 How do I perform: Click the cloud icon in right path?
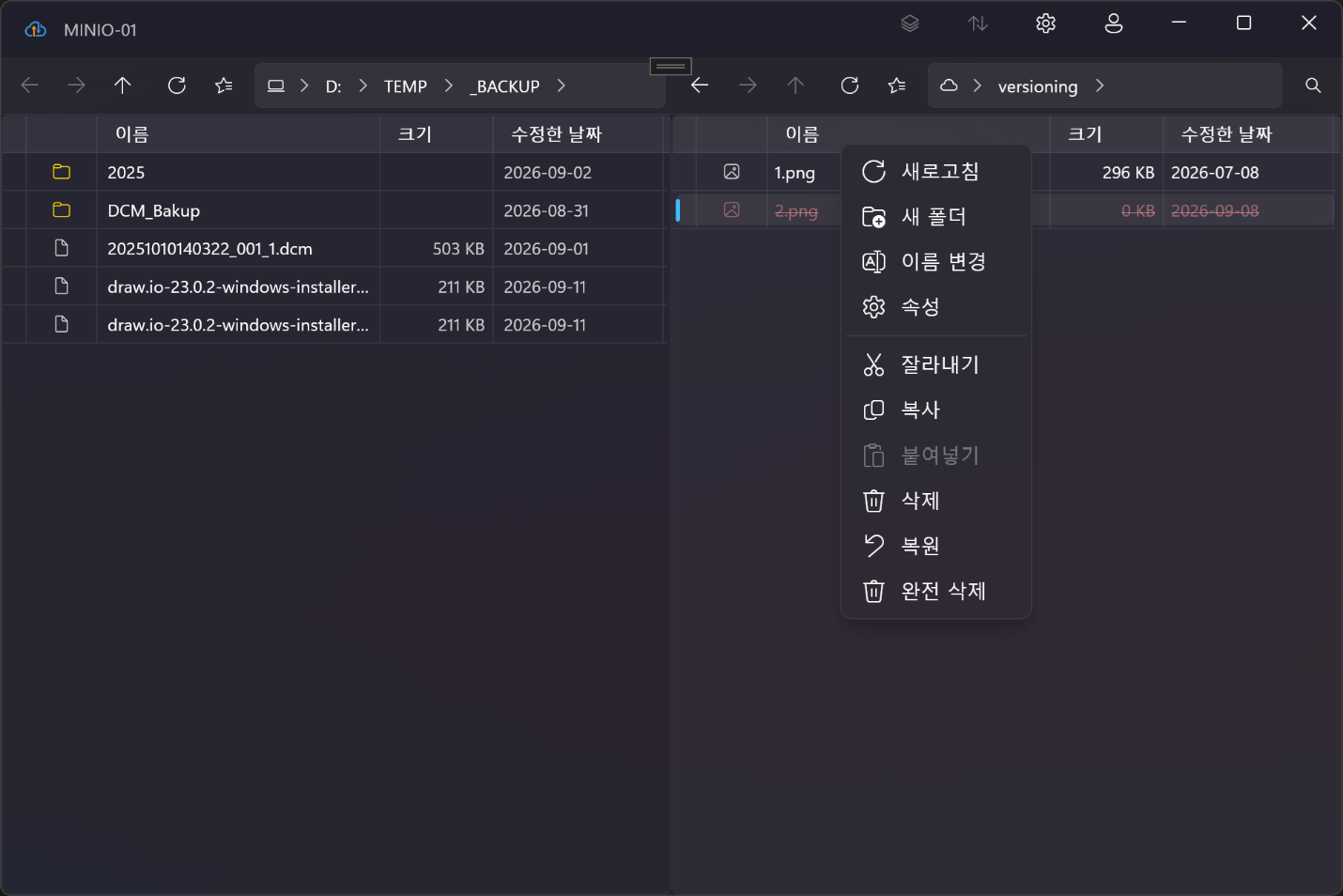point(949,85)
